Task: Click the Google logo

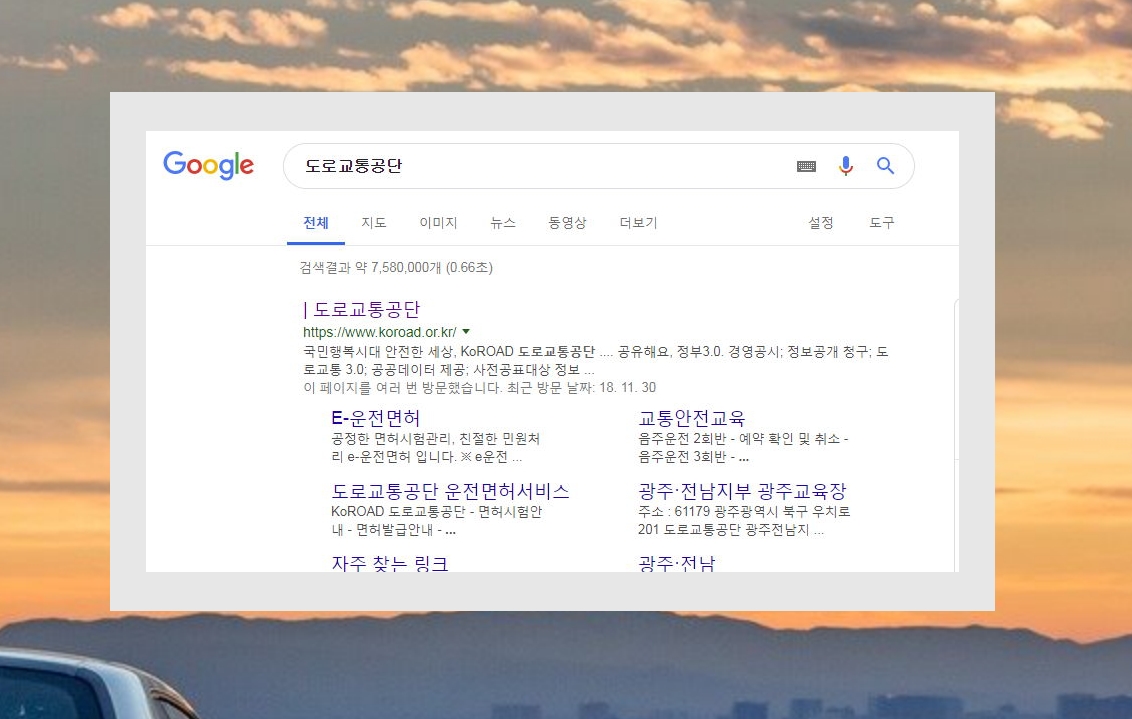Action: pyautogui.click(x=209, y=165)
